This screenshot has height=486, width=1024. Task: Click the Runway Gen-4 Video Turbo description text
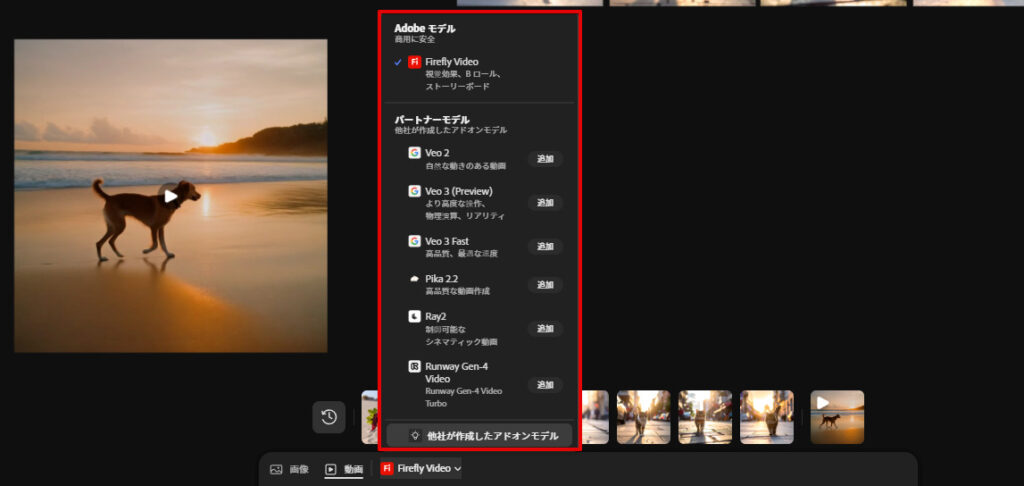[464, 397]
